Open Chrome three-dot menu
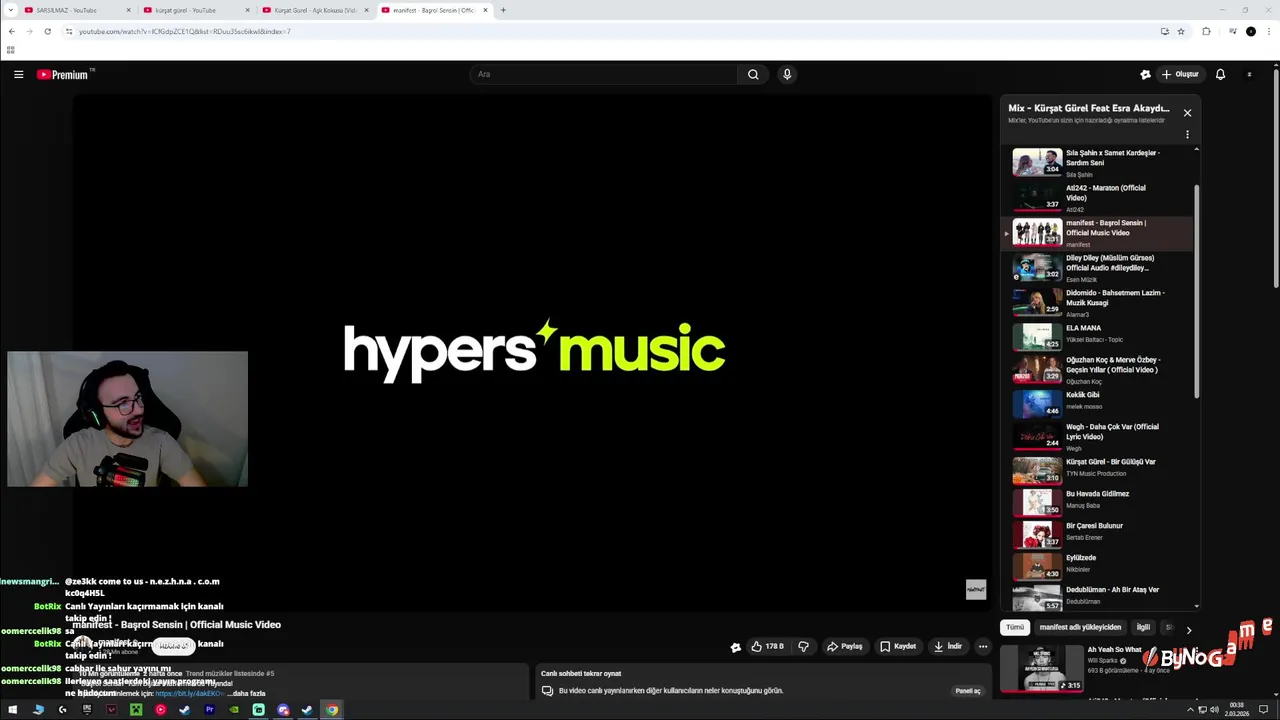1280x720 pixels. coord(1268,31)
